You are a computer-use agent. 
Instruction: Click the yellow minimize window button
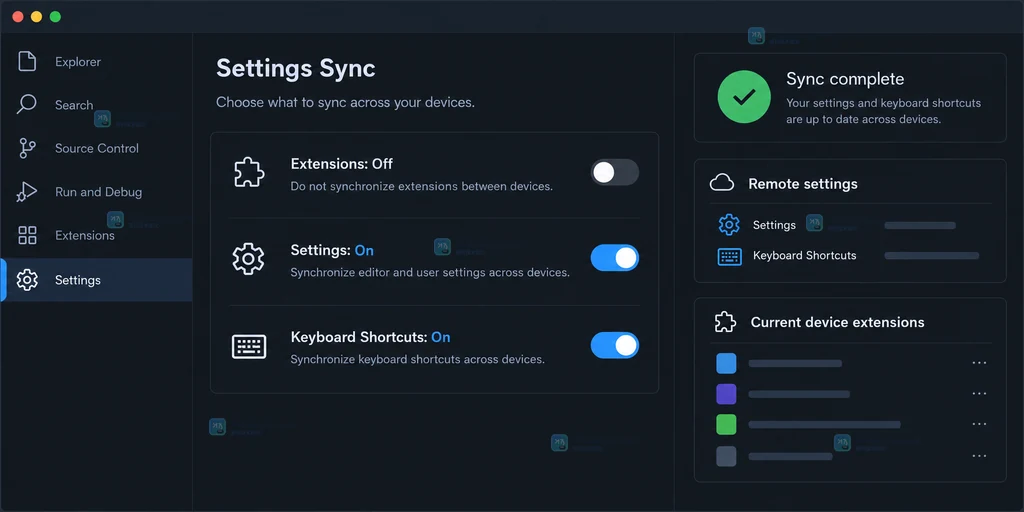pyautogui.click(x=37, y=17)
